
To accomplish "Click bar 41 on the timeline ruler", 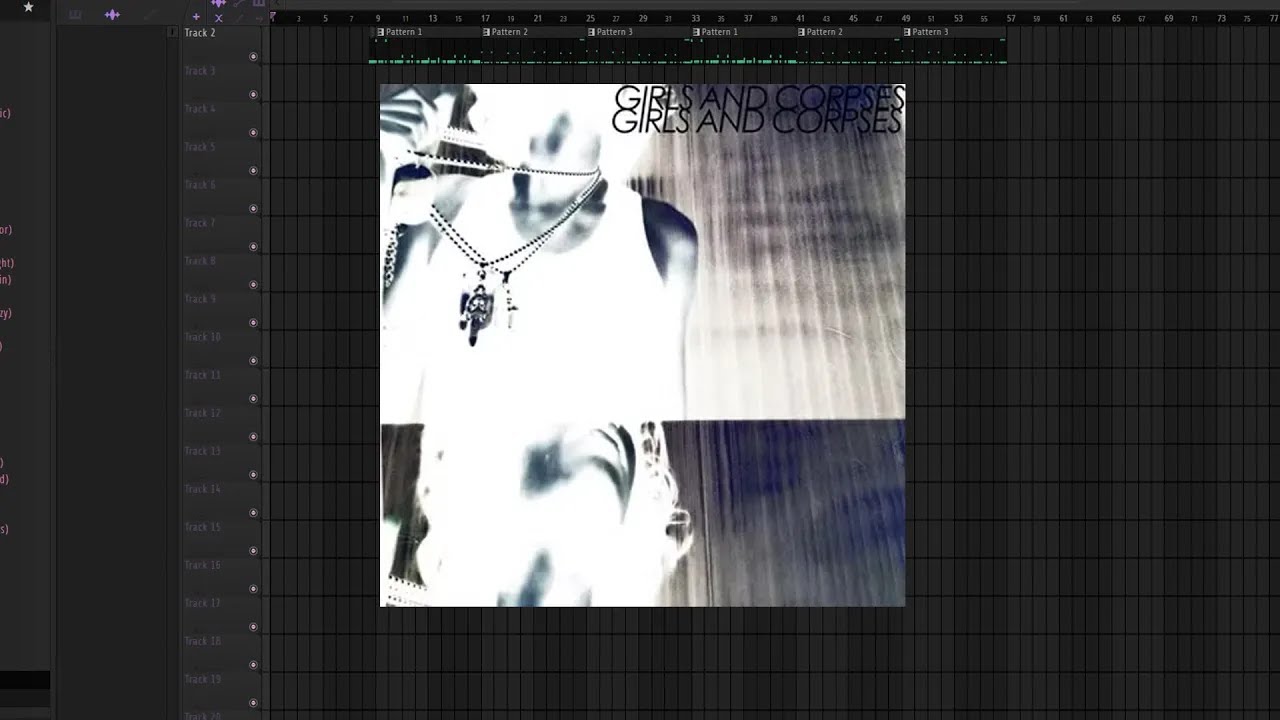I will pos(800,18).
